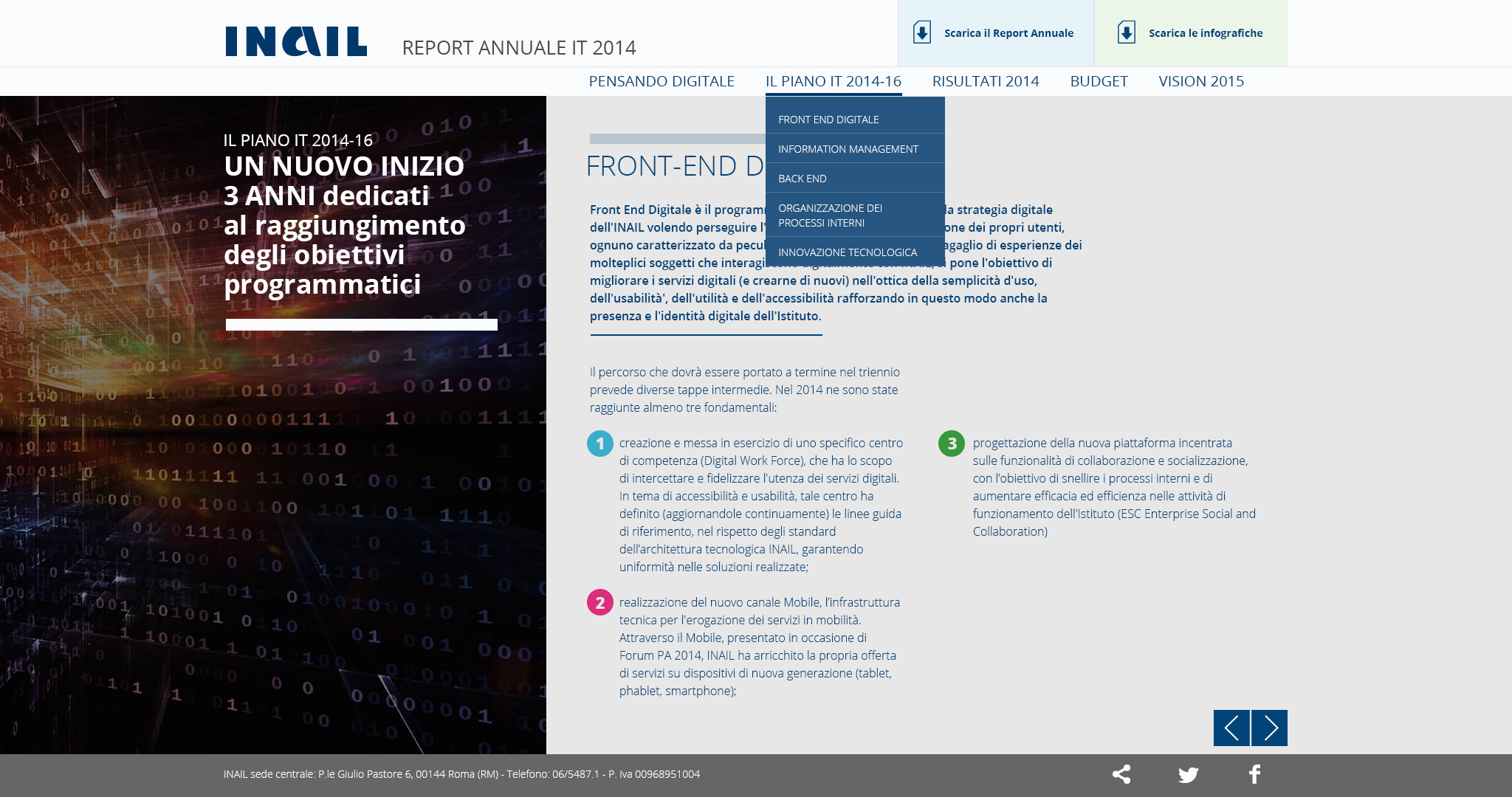Select ORGANIZZAZIONE DEI PROCESSI INTERNI in the dropdown
Image resolution: width=1512 pixels, height=797 pixels.
[855, 215]
